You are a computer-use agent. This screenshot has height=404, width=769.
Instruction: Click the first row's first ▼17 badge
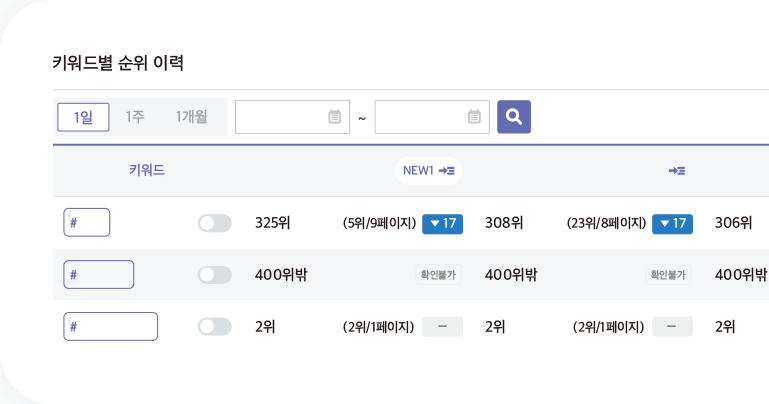[x=442, y=224]
